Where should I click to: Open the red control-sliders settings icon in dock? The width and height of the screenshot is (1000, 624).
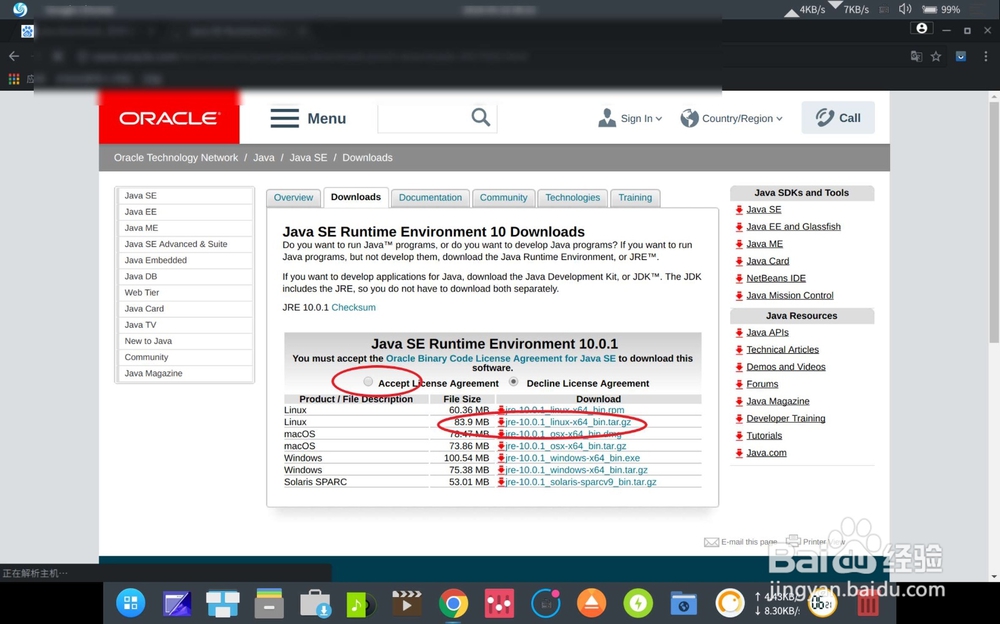click(x=499, y=603)
